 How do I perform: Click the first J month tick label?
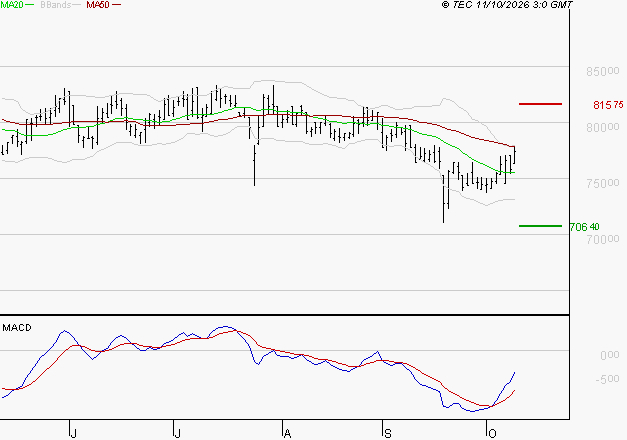tap(73, 433)
